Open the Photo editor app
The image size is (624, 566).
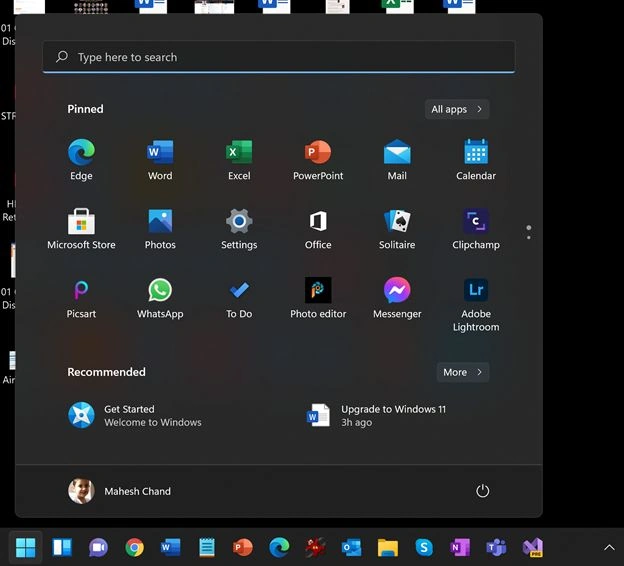tap(318, 298)
